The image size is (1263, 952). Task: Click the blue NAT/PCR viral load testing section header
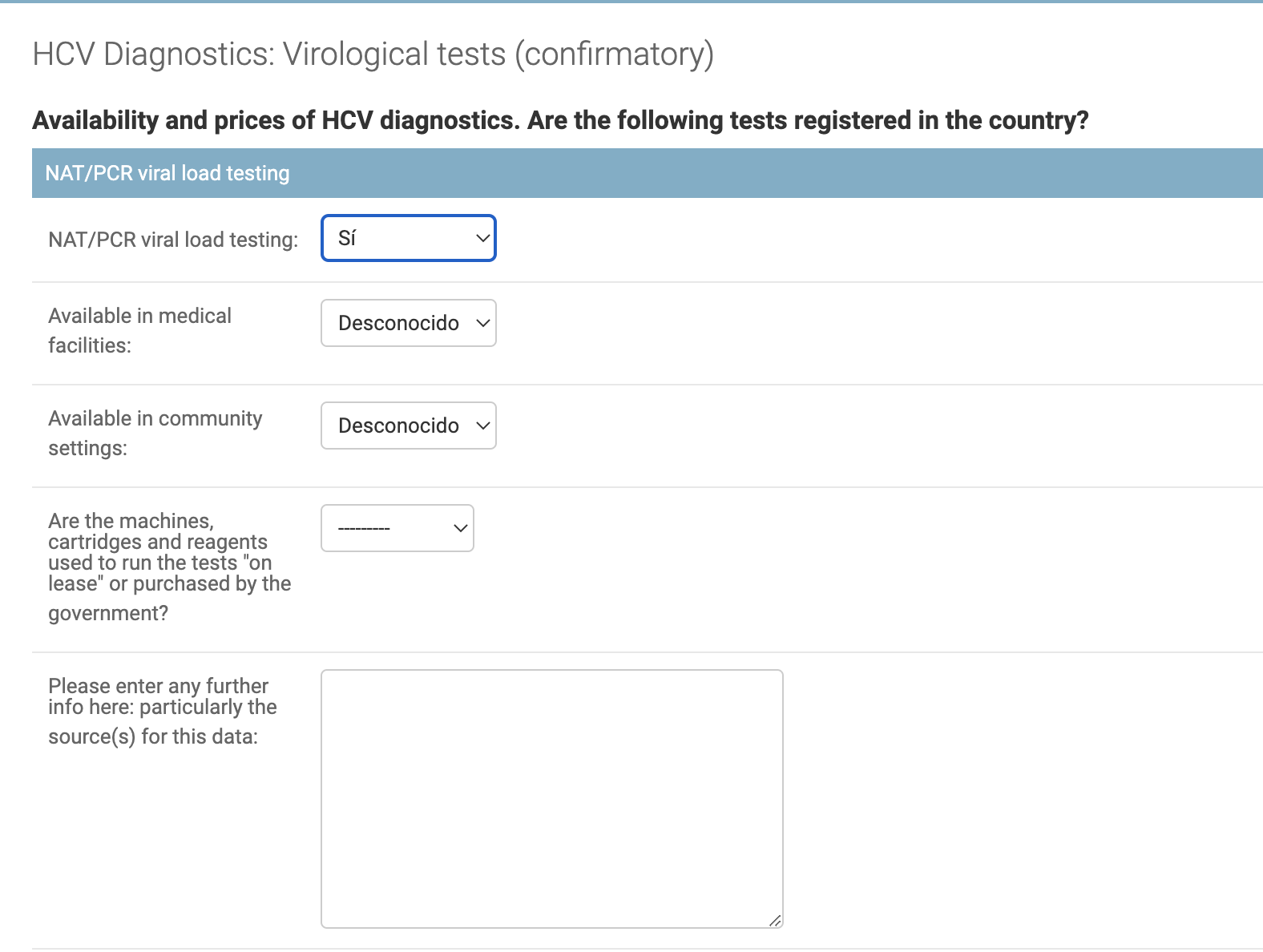coord(648,173)
